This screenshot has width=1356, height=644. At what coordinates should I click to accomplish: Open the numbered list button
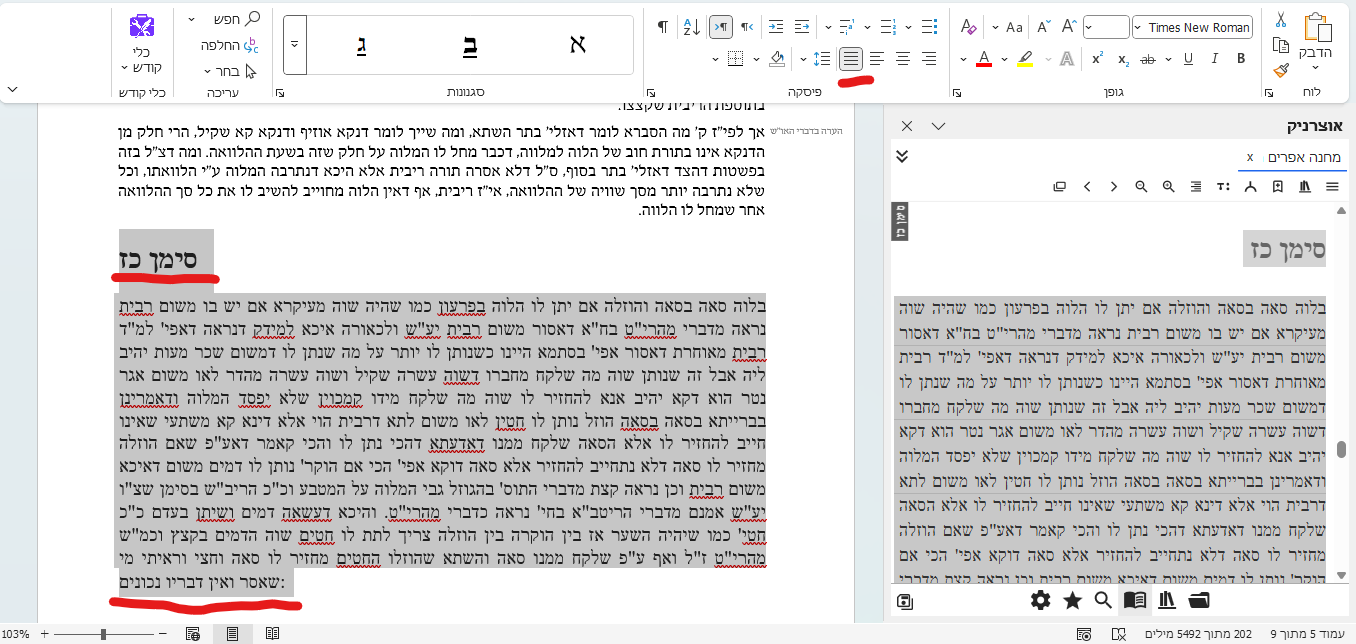click(887, 27)
